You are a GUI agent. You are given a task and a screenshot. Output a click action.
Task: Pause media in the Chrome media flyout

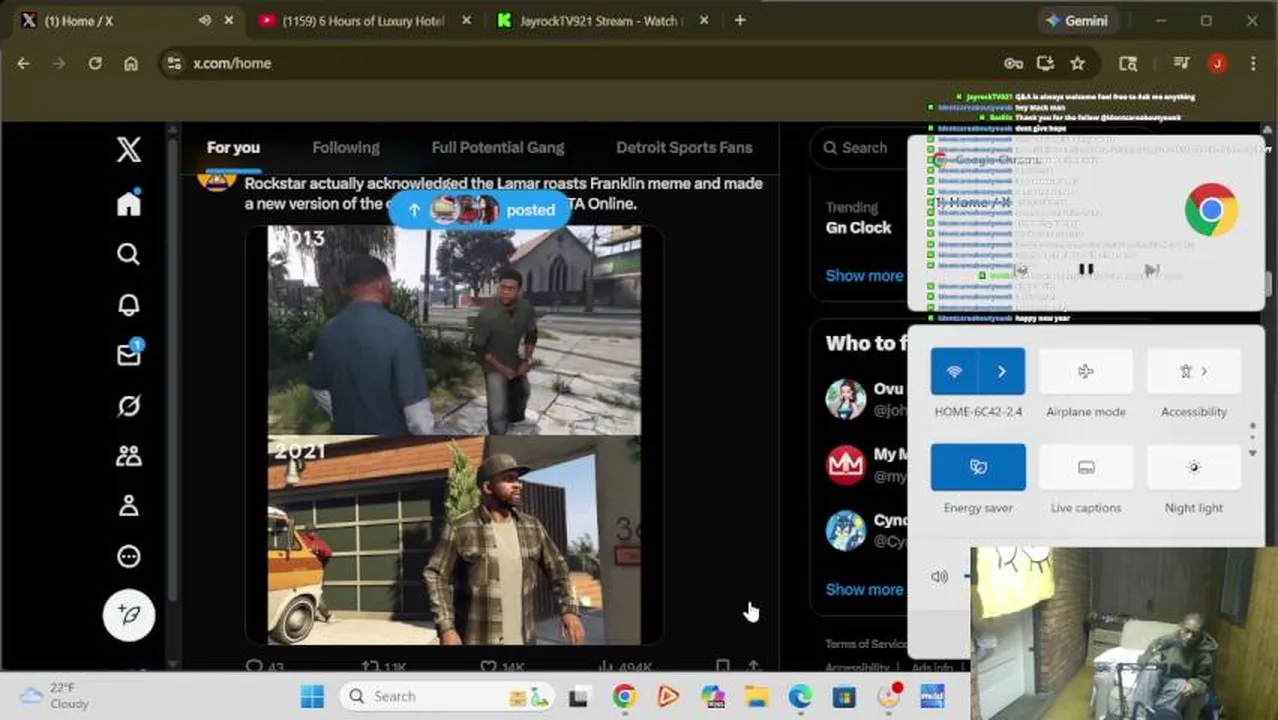click(x=1086, y=269)
